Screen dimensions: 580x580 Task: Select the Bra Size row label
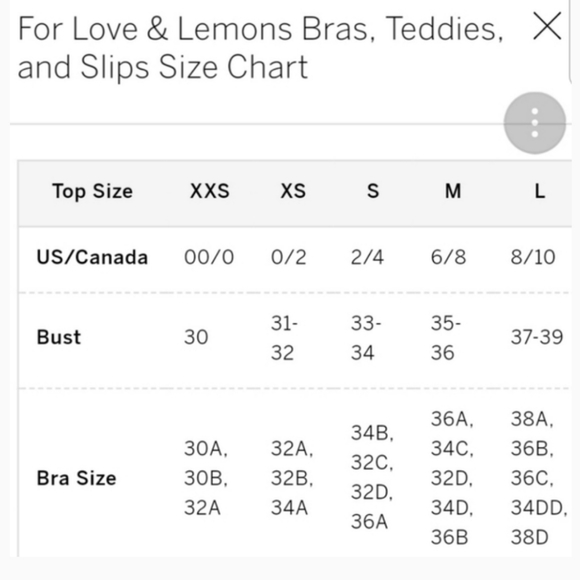[x=77, y=478]
